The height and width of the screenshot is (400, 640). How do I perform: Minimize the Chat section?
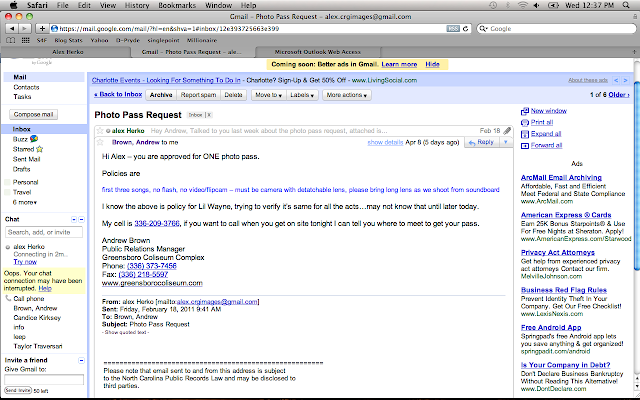pos(81,219)
